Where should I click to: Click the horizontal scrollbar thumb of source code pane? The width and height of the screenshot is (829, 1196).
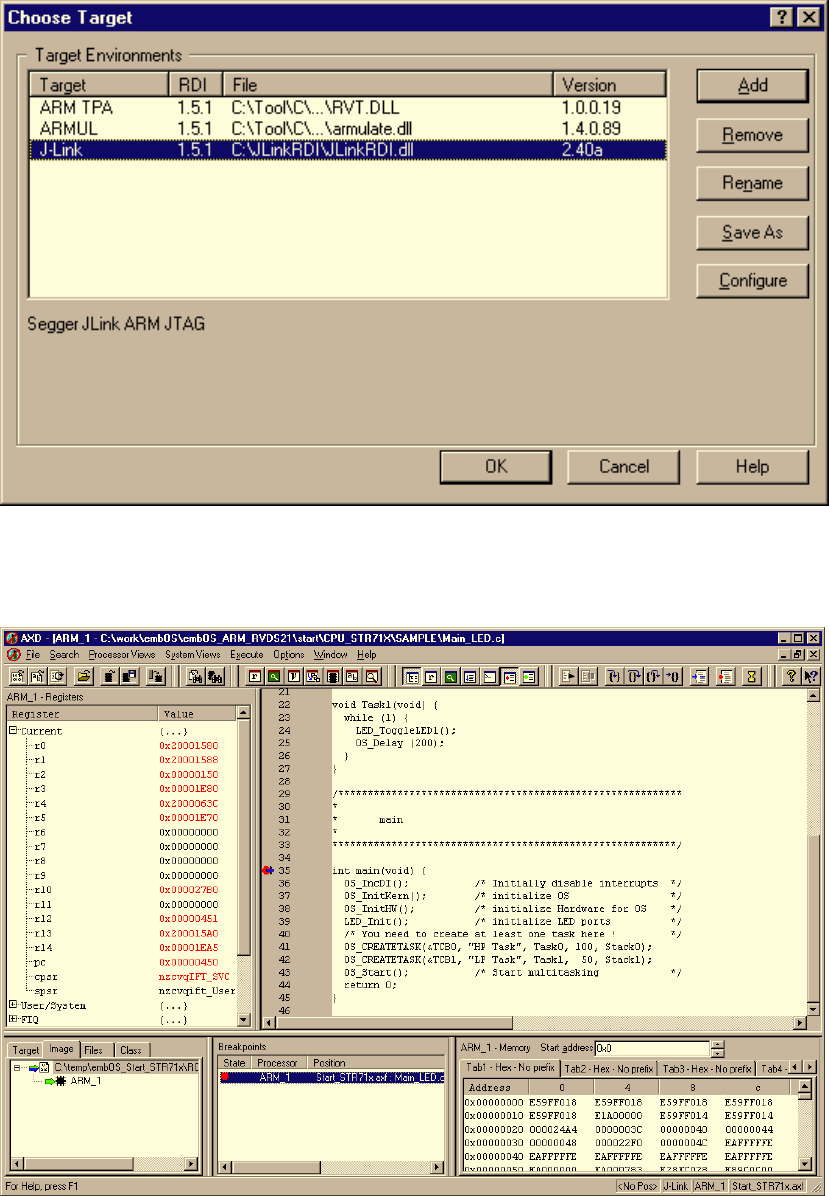point(394,1022)
